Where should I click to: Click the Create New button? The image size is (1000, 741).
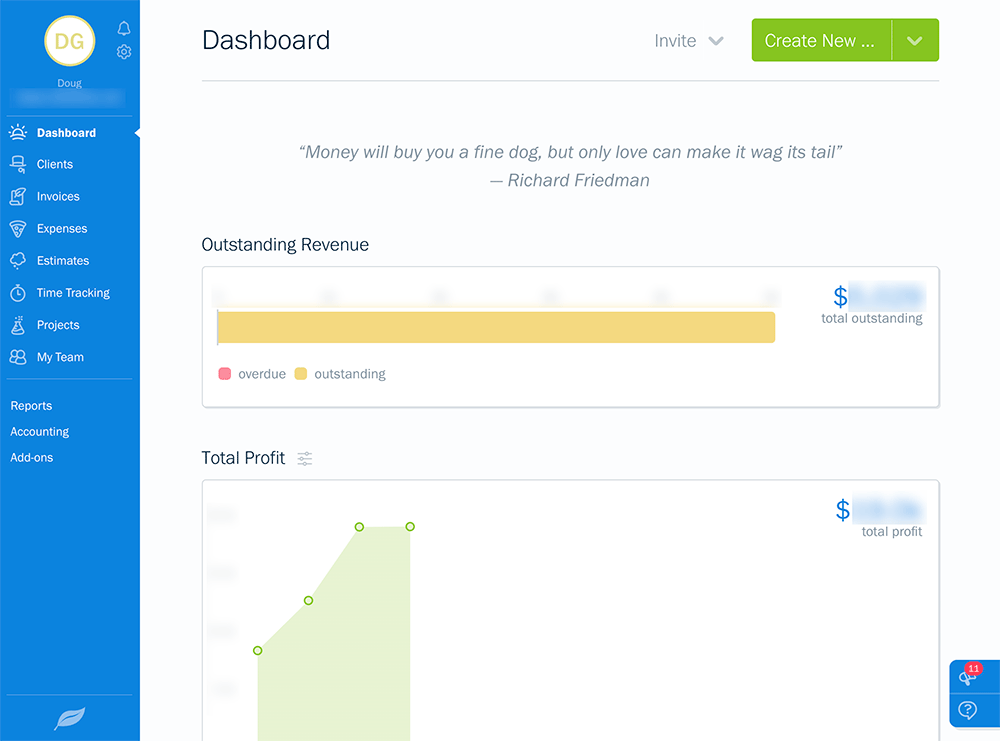pyautogui.click(x=821, y=40)
